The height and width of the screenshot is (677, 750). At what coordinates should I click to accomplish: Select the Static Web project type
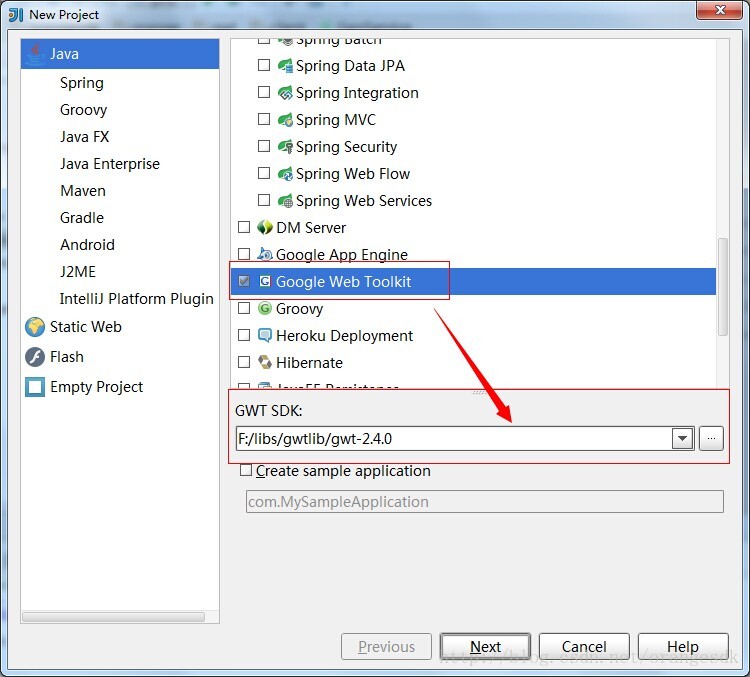coord(86,327)
